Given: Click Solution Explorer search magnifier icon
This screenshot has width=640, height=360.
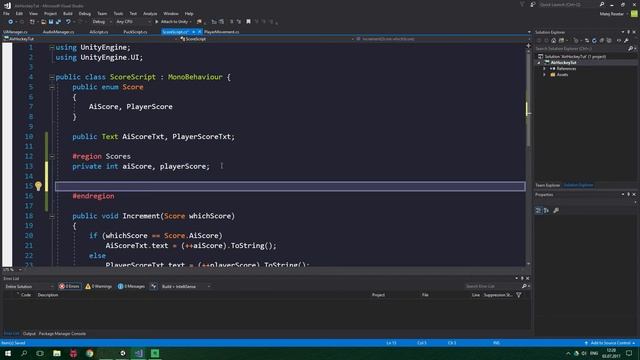Looking at the screenshot, I should pos(631,49).
